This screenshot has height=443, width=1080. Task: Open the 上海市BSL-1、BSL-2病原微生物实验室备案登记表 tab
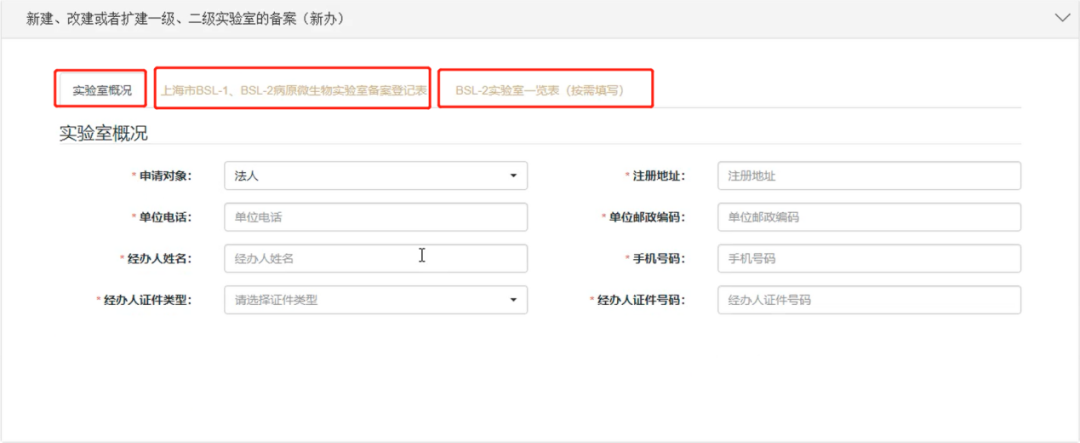tap(294, 90)
